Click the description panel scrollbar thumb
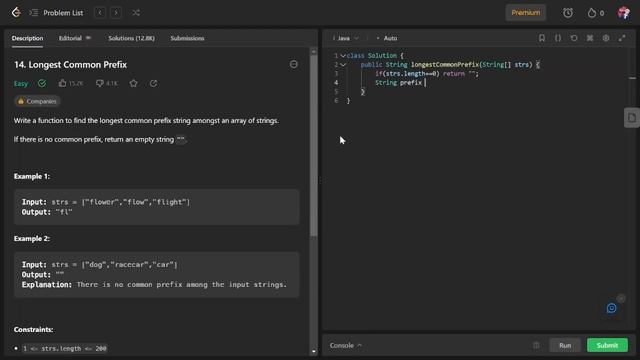This screenshot has width=640, height=360. pos(313,146)
